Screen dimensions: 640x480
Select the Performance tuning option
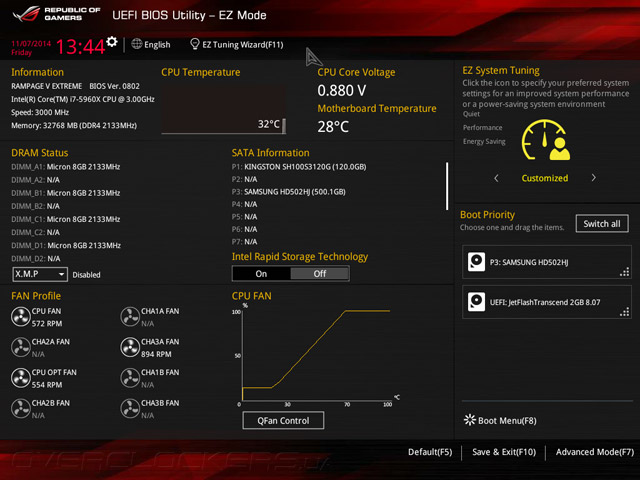[482, 128]
